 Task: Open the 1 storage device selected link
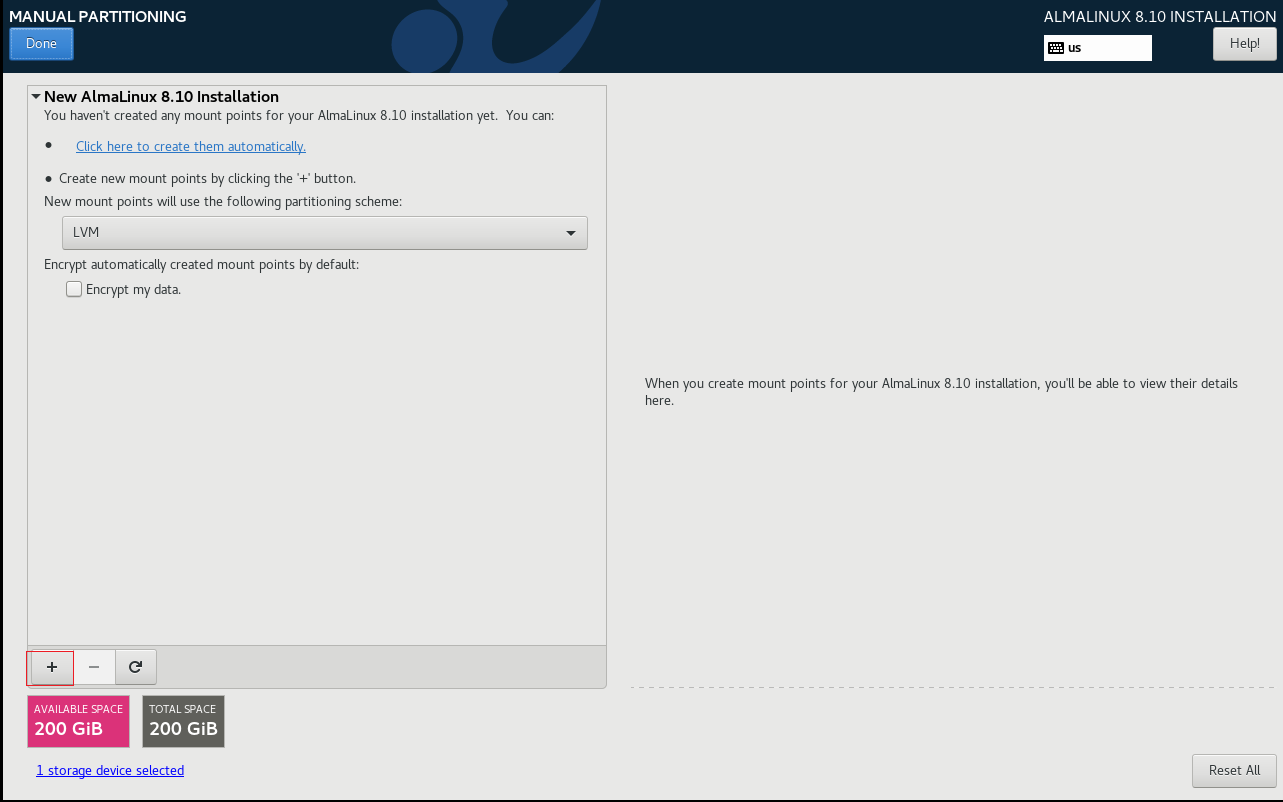(x=110, y=771)
